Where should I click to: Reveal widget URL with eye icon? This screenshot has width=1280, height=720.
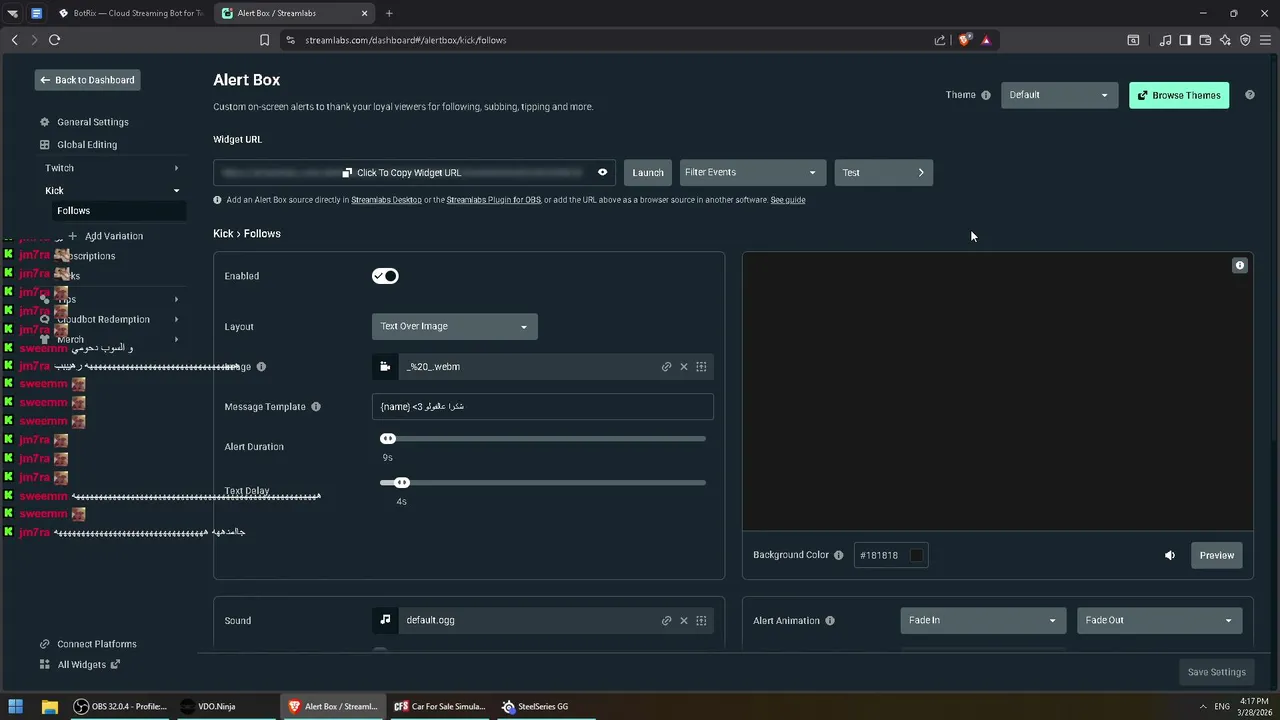602,172
